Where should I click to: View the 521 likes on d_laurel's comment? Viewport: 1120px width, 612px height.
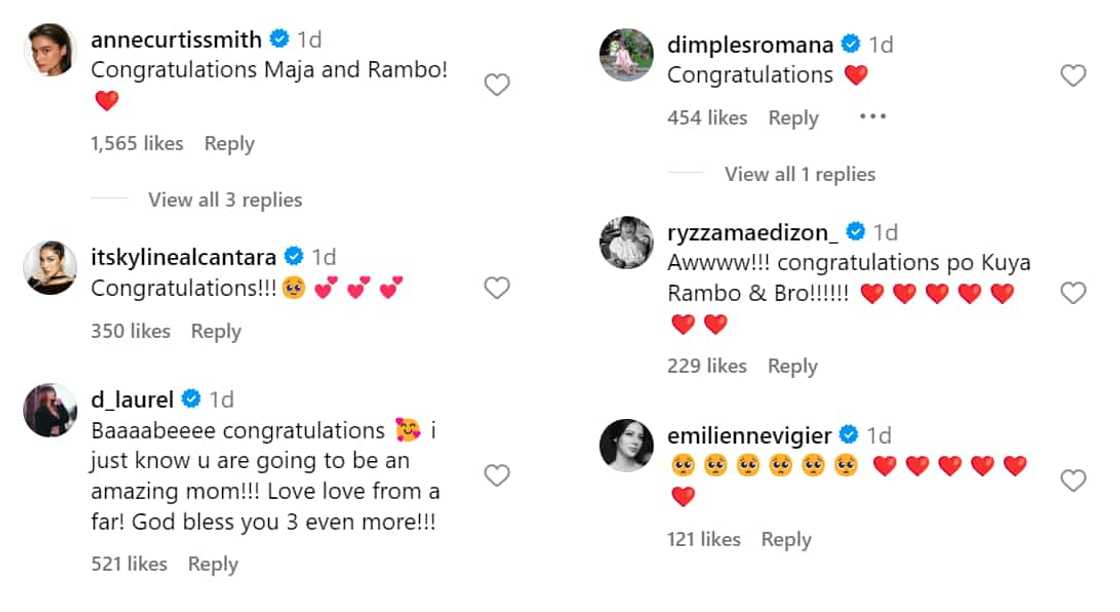click(129, 564)
